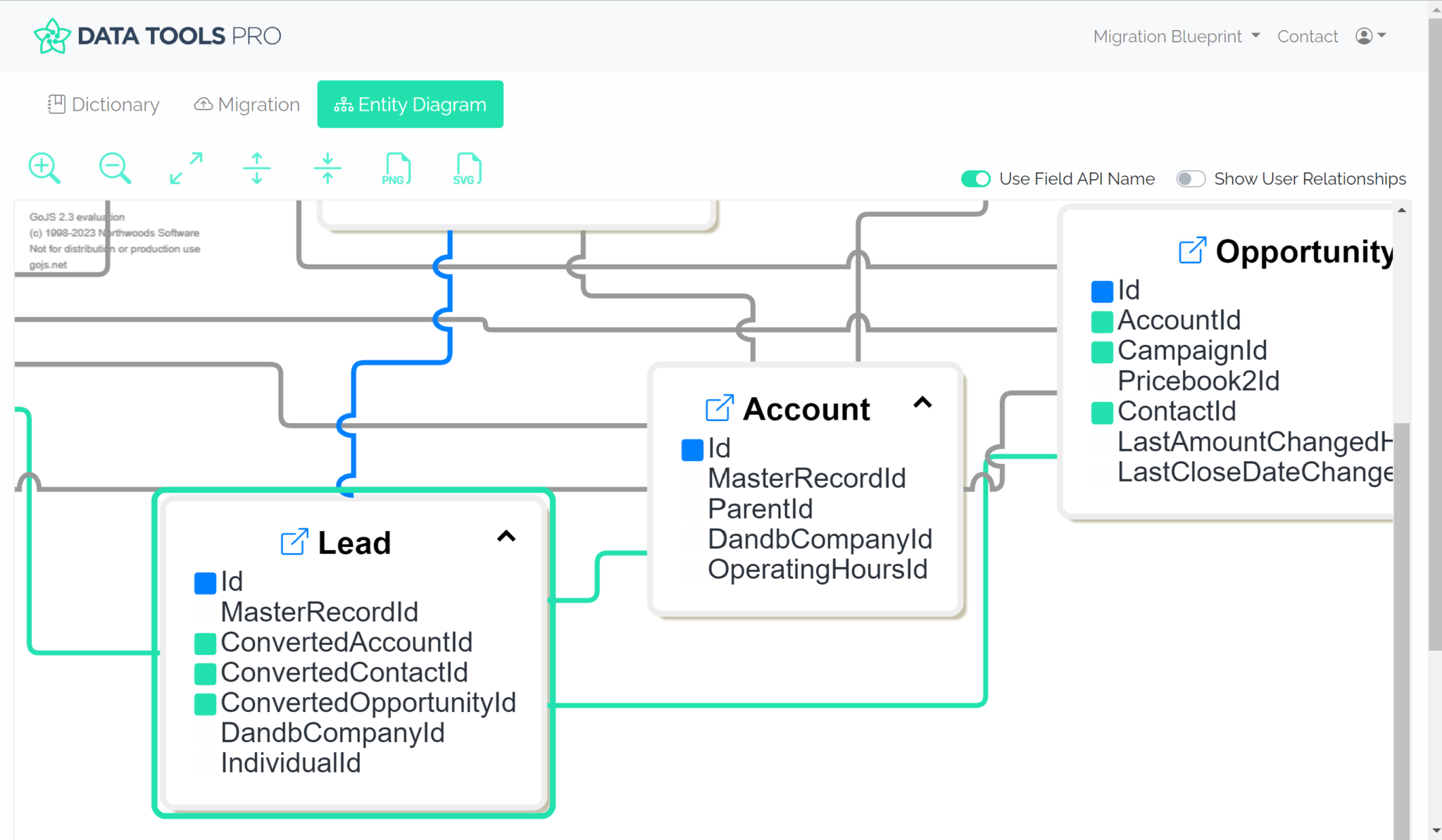Enable Show User Relationships
This screenshot has width=1442, height=840.
1191,179
